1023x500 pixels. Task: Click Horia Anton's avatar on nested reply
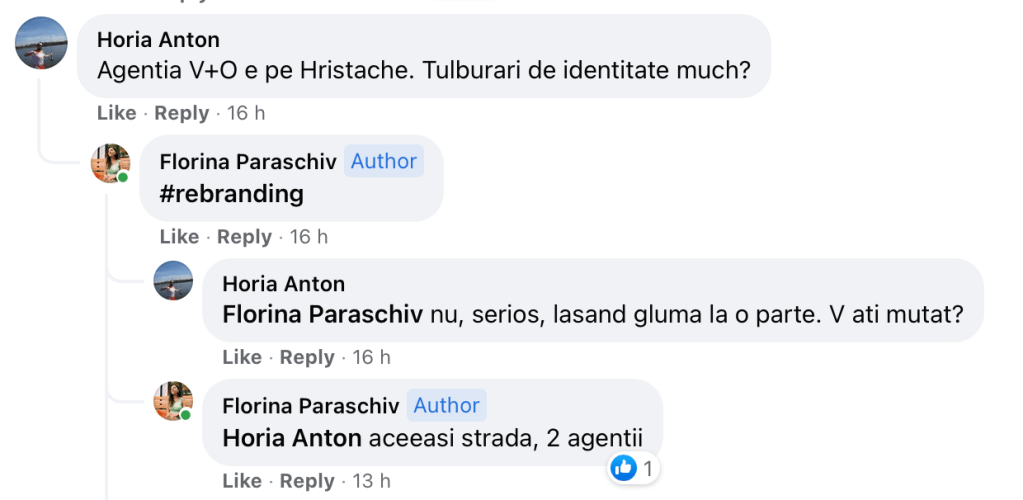[173, 281]
